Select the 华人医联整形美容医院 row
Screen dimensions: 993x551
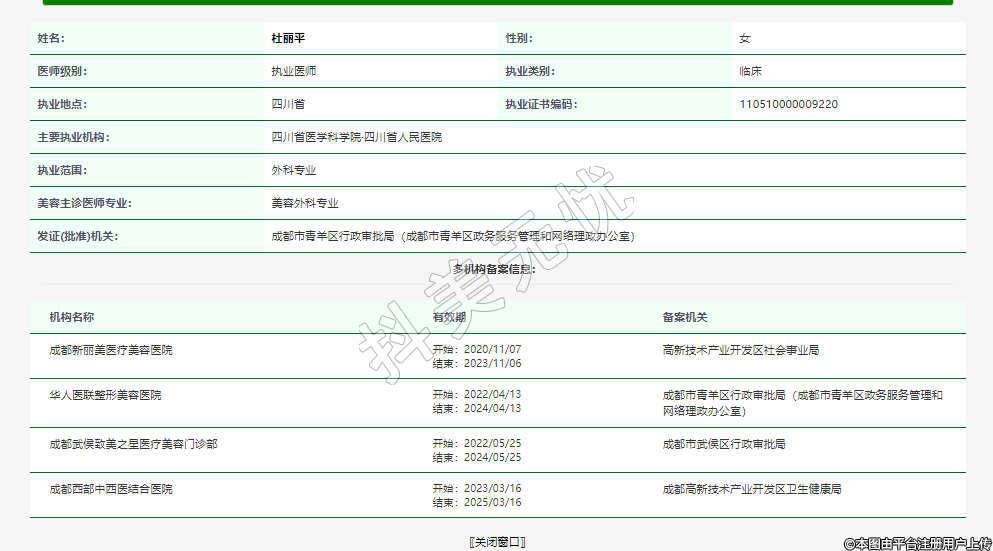pyautogui.click(x=105, y=395)
